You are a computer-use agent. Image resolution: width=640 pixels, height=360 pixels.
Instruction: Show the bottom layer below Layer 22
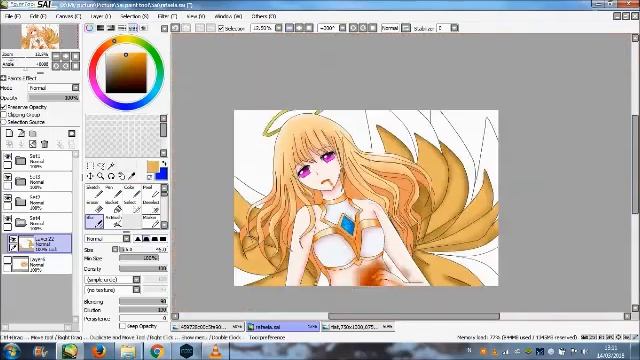coord(8,260)
